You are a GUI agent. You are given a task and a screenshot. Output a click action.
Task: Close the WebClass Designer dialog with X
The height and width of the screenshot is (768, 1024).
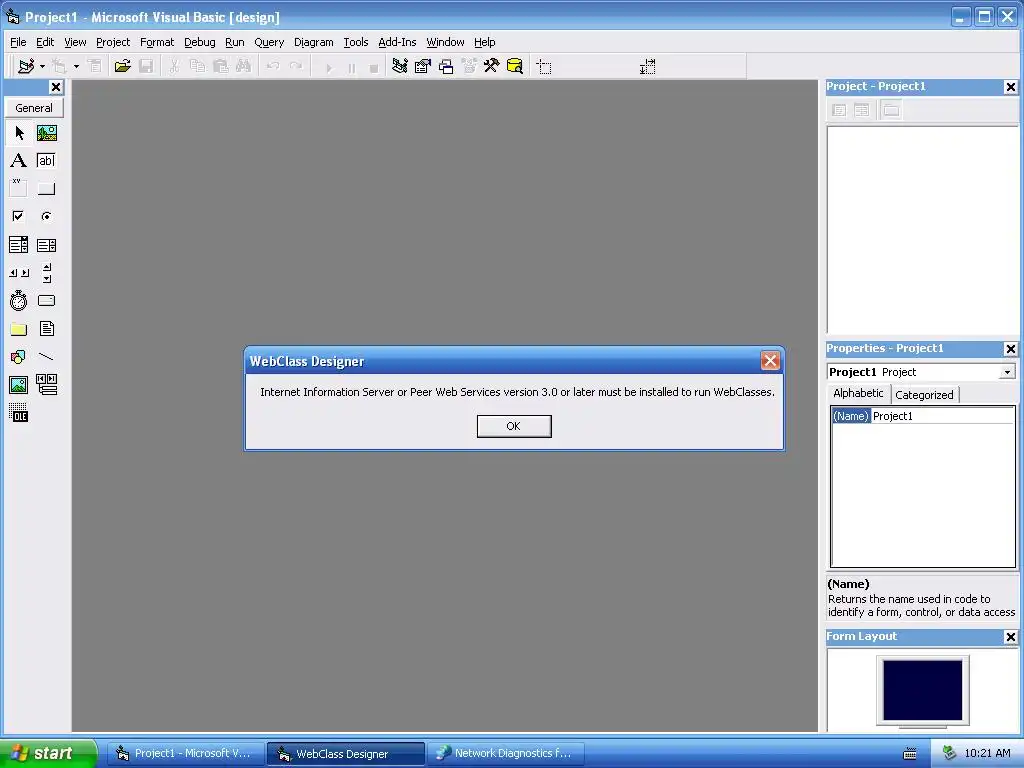pos(770,360)
